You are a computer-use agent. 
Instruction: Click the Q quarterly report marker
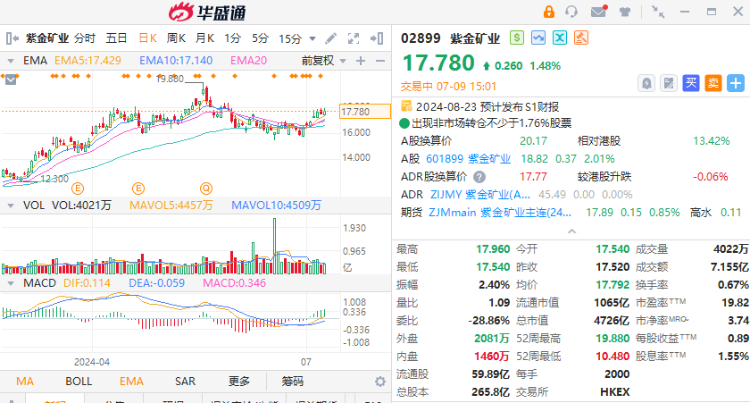pyautogui.click(x=206, y=188)
